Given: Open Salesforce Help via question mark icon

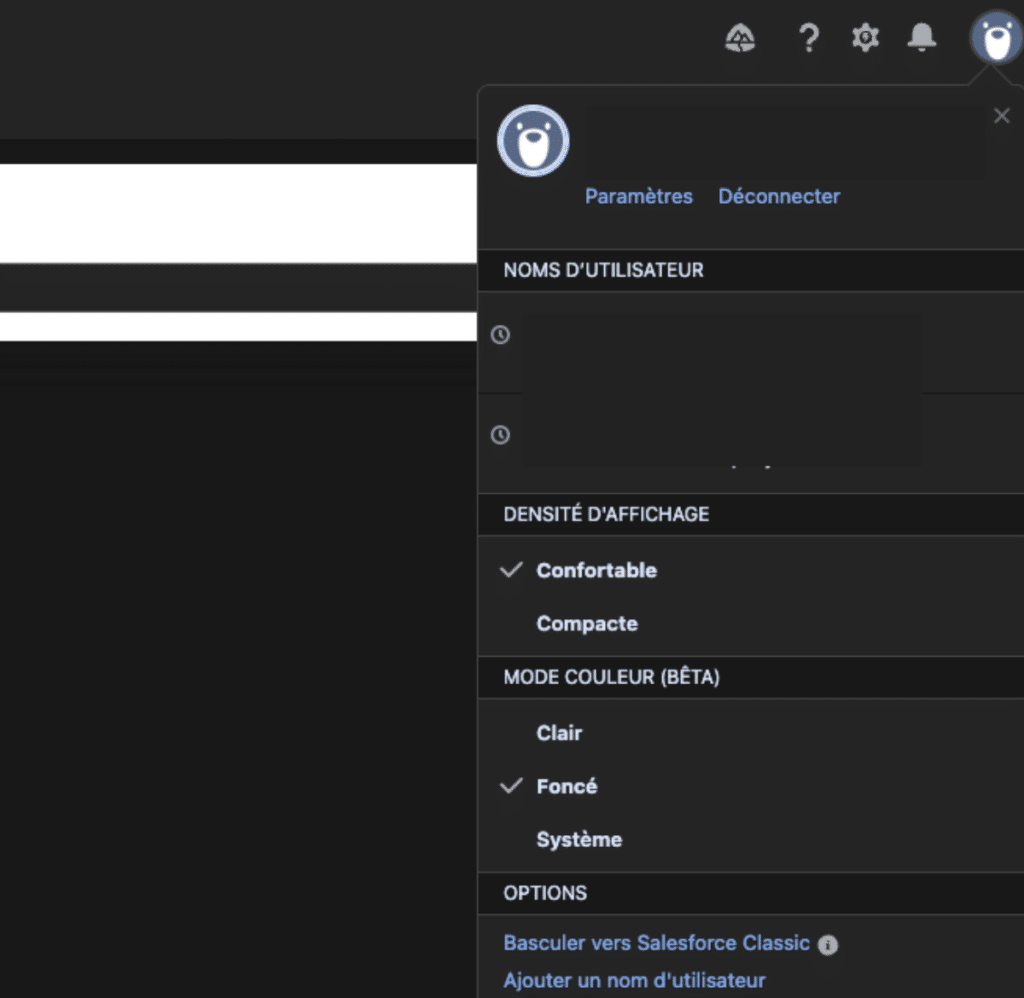Looking at the screenshot, I should coord(808,38).
